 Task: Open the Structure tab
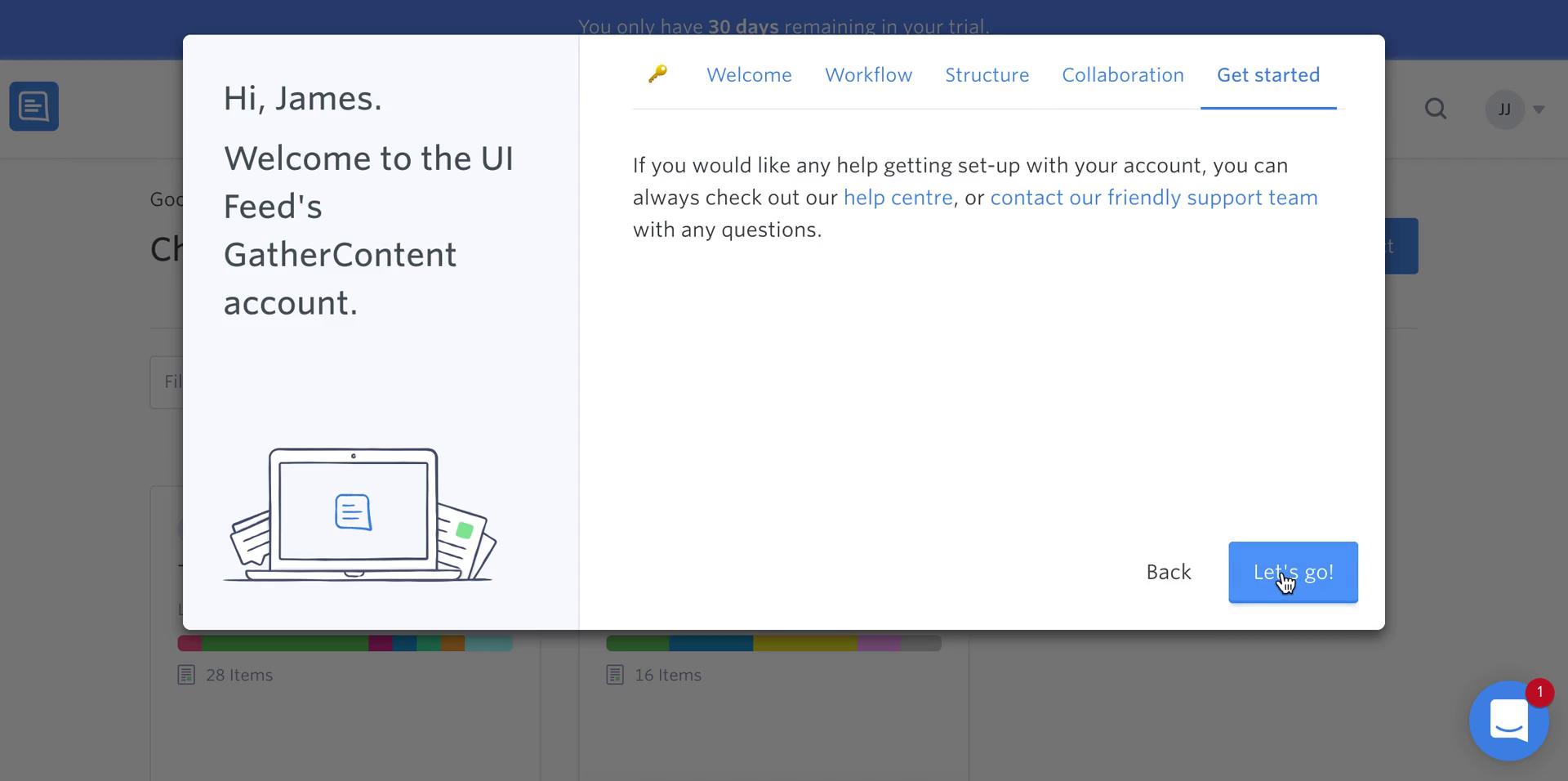pos(987,74)
